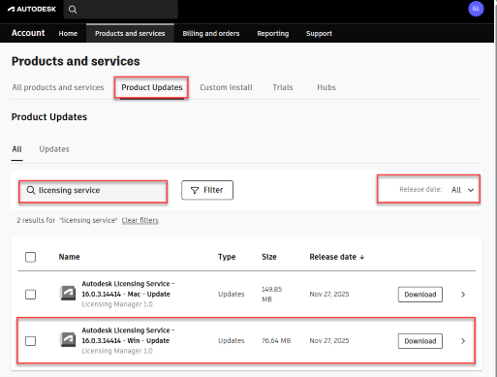
Task: Click Licensing Manager 1.0 under Mac update
Action: [x=117, y=304]
